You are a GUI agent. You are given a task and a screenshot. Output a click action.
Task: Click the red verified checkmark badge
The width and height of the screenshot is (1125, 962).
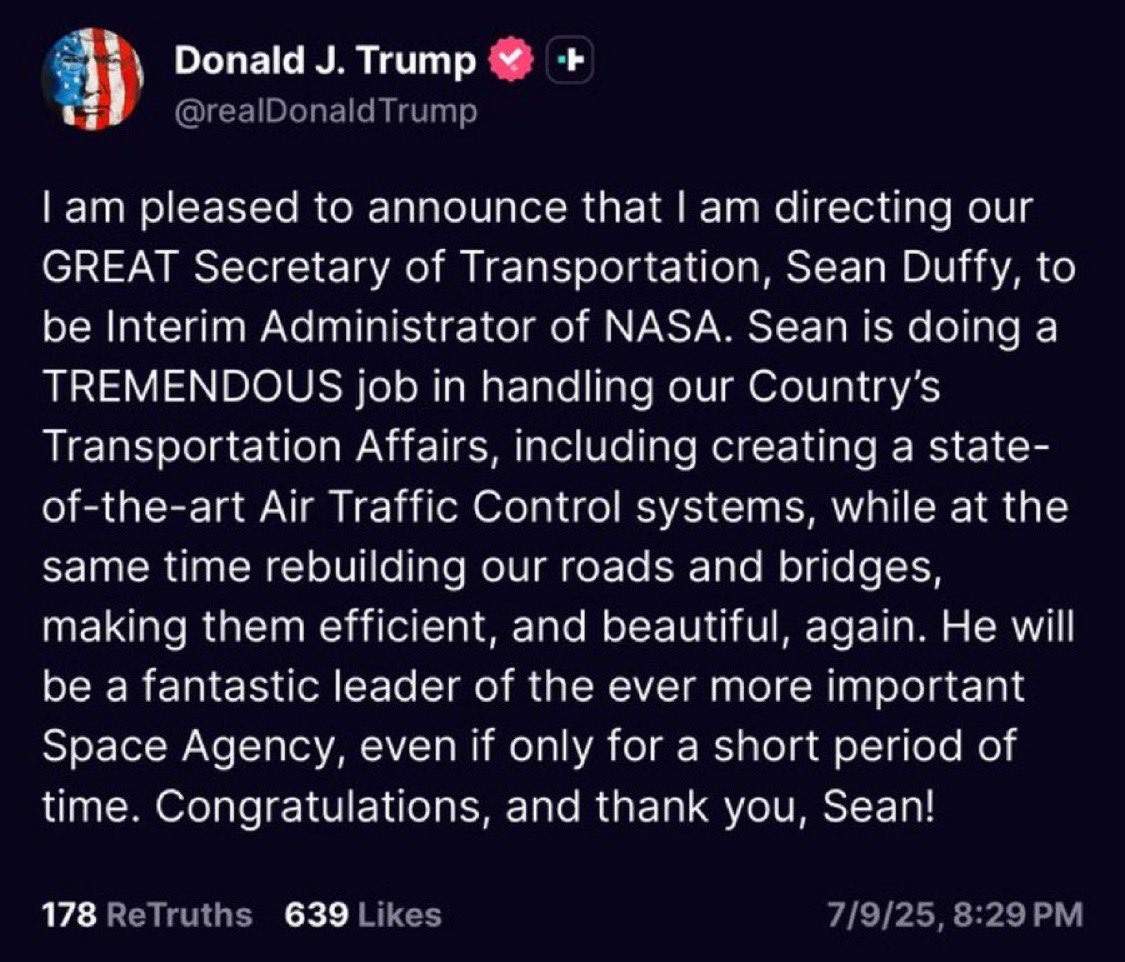coord(512,60)
